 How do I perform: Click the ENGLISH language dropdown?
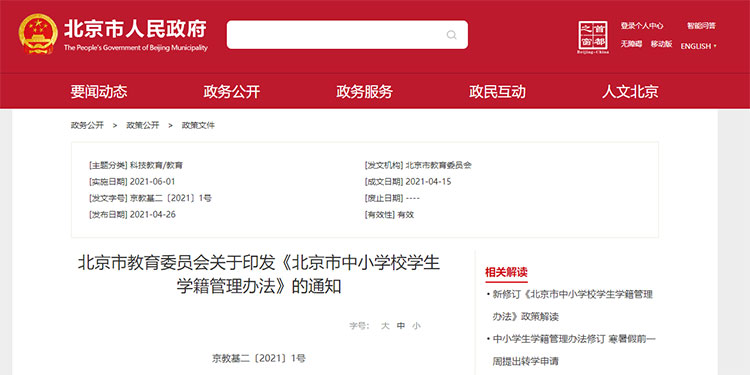(x=698, y=46)
